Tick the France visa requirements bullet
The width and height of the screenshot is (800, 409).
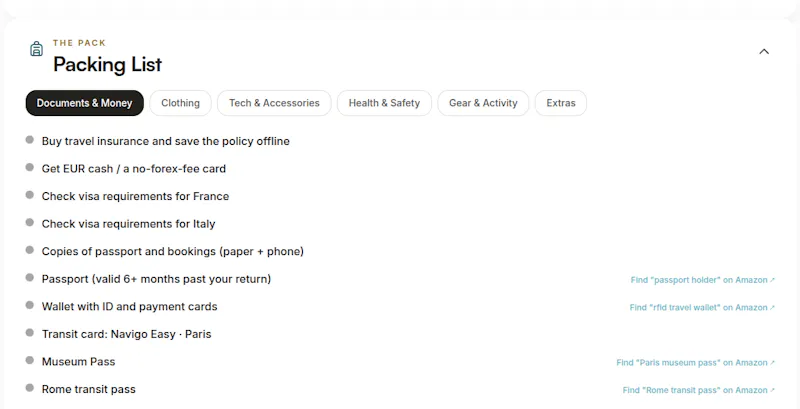[30, 195]
